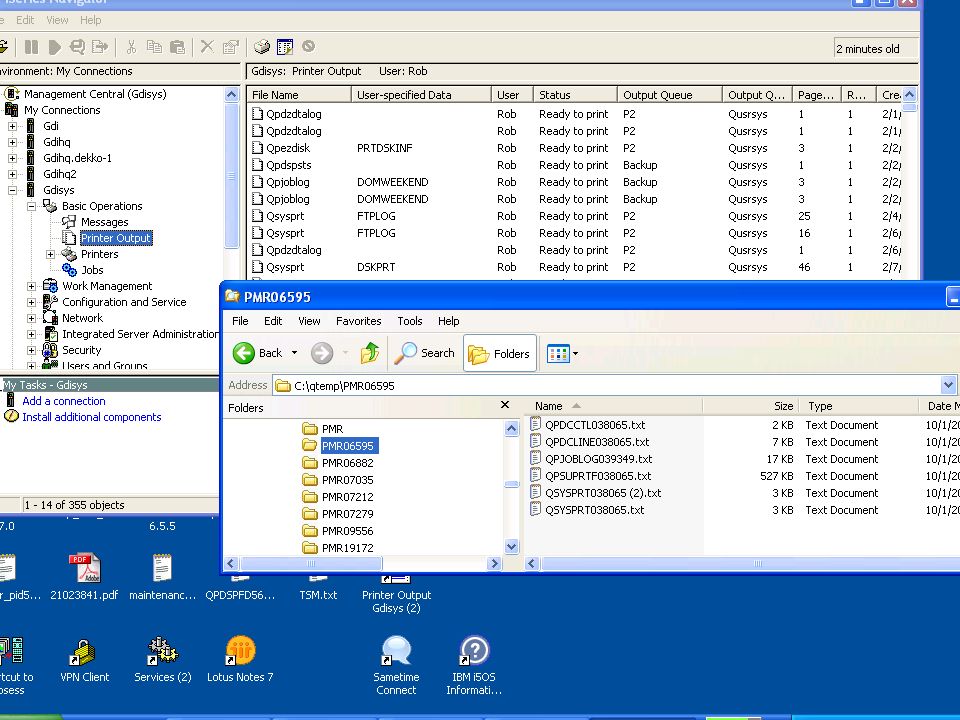Open the Favorites menu in Explorer
Screen dimensions: 960x720
click(358, 321)
